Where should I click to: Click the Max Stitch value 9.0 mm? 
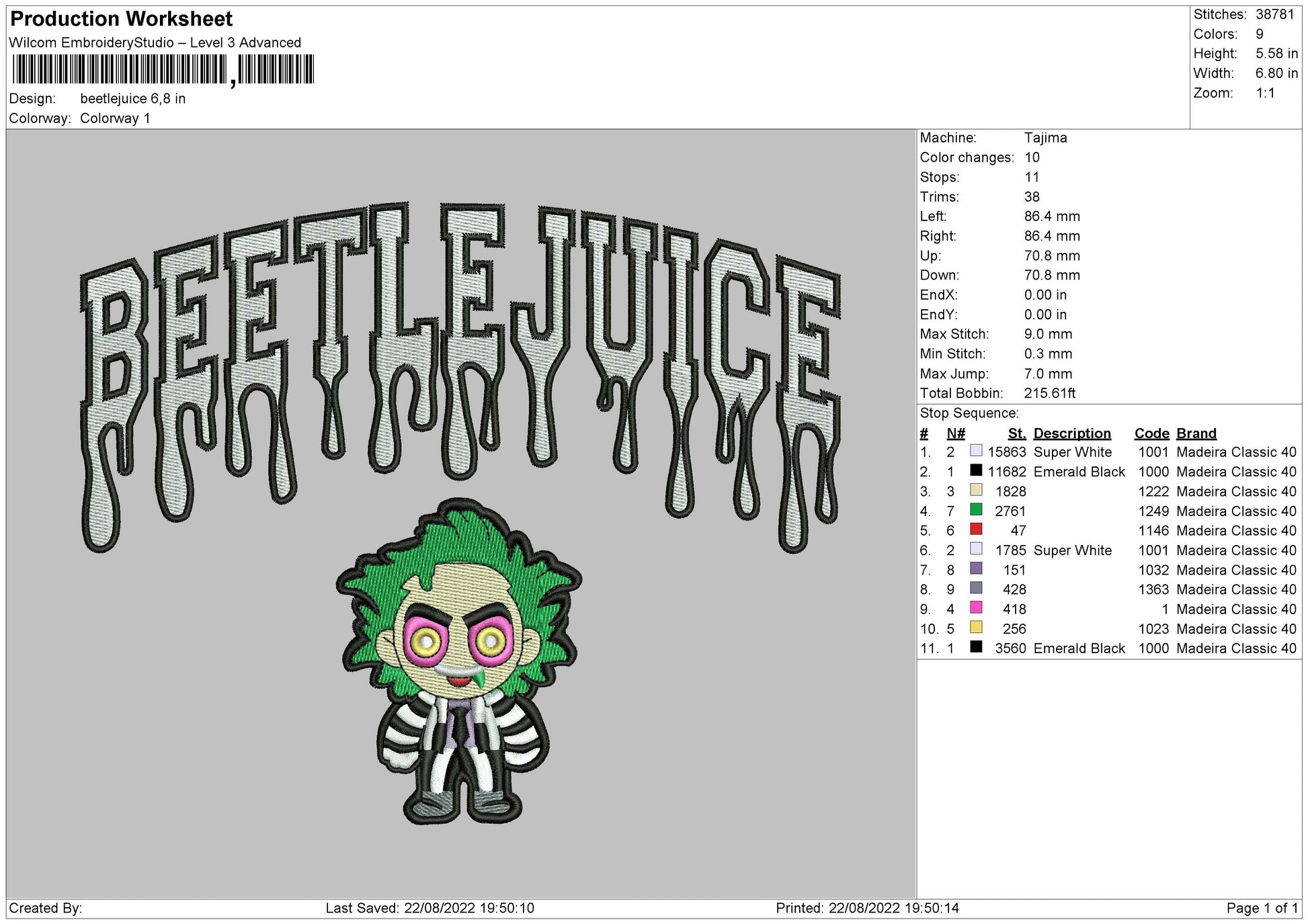point(1049,334)
